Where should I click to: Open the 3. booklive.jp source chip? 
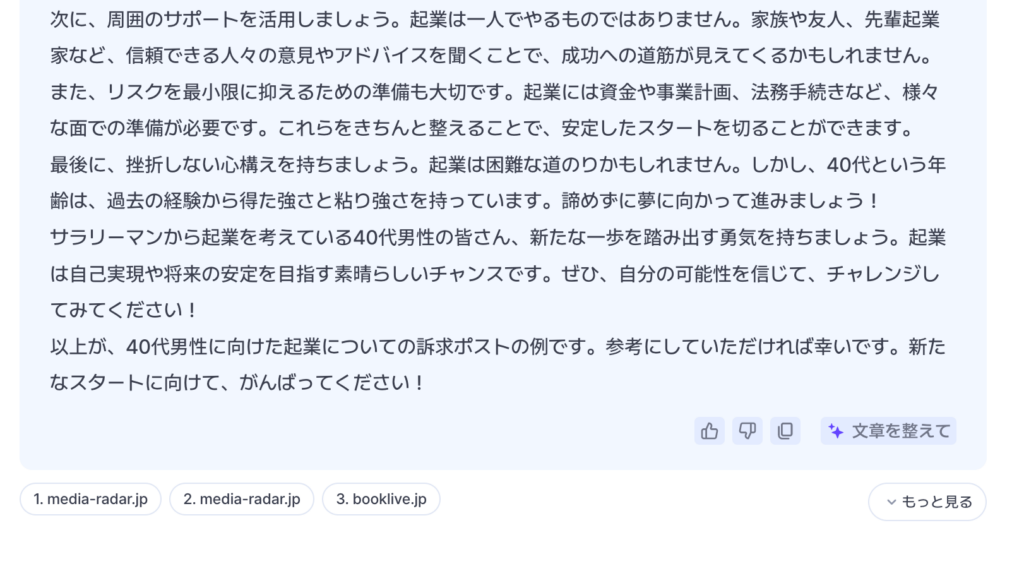(x=381, y=499)
